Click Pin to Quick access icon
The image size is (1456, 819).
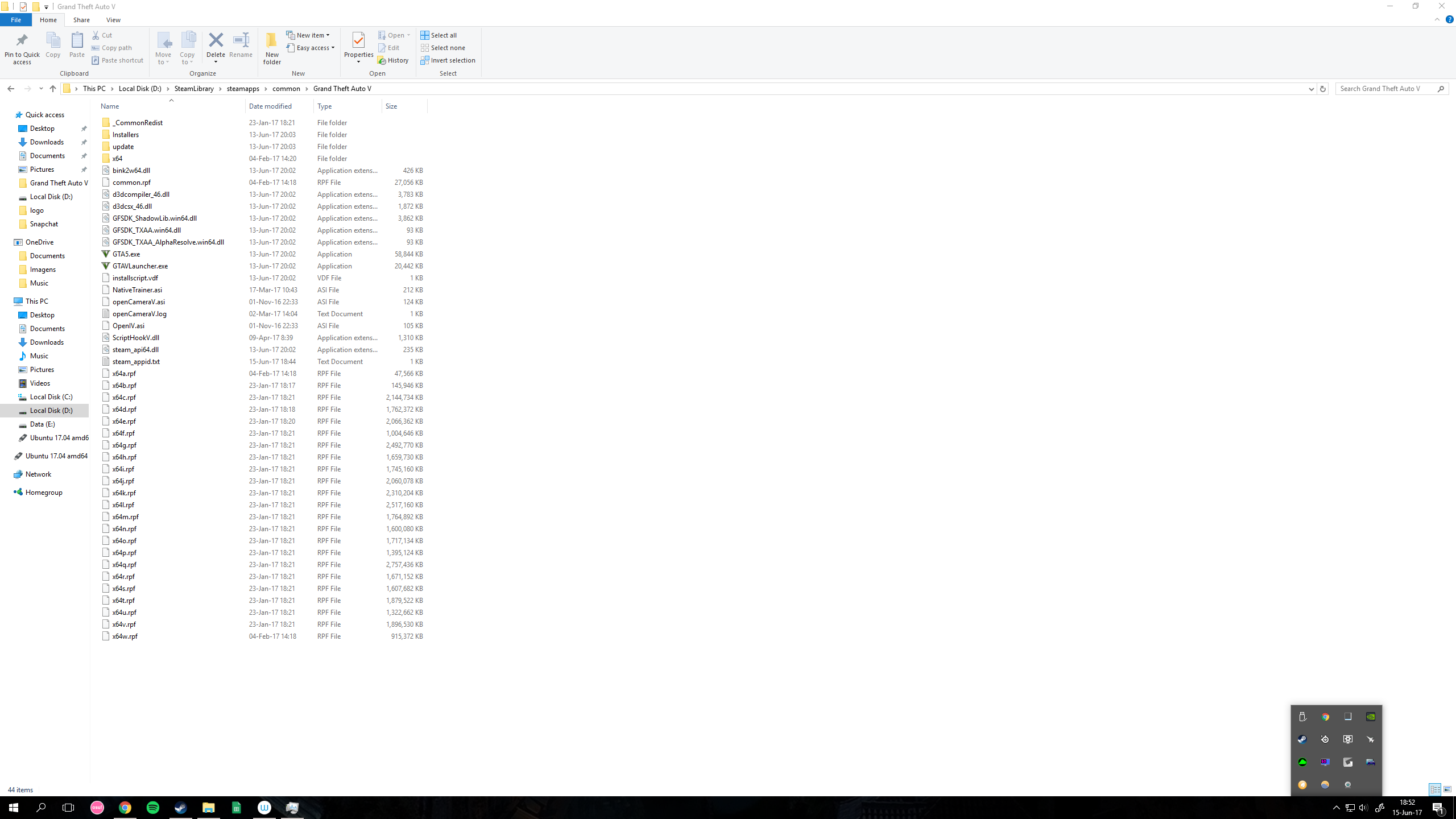pos(22,41)
